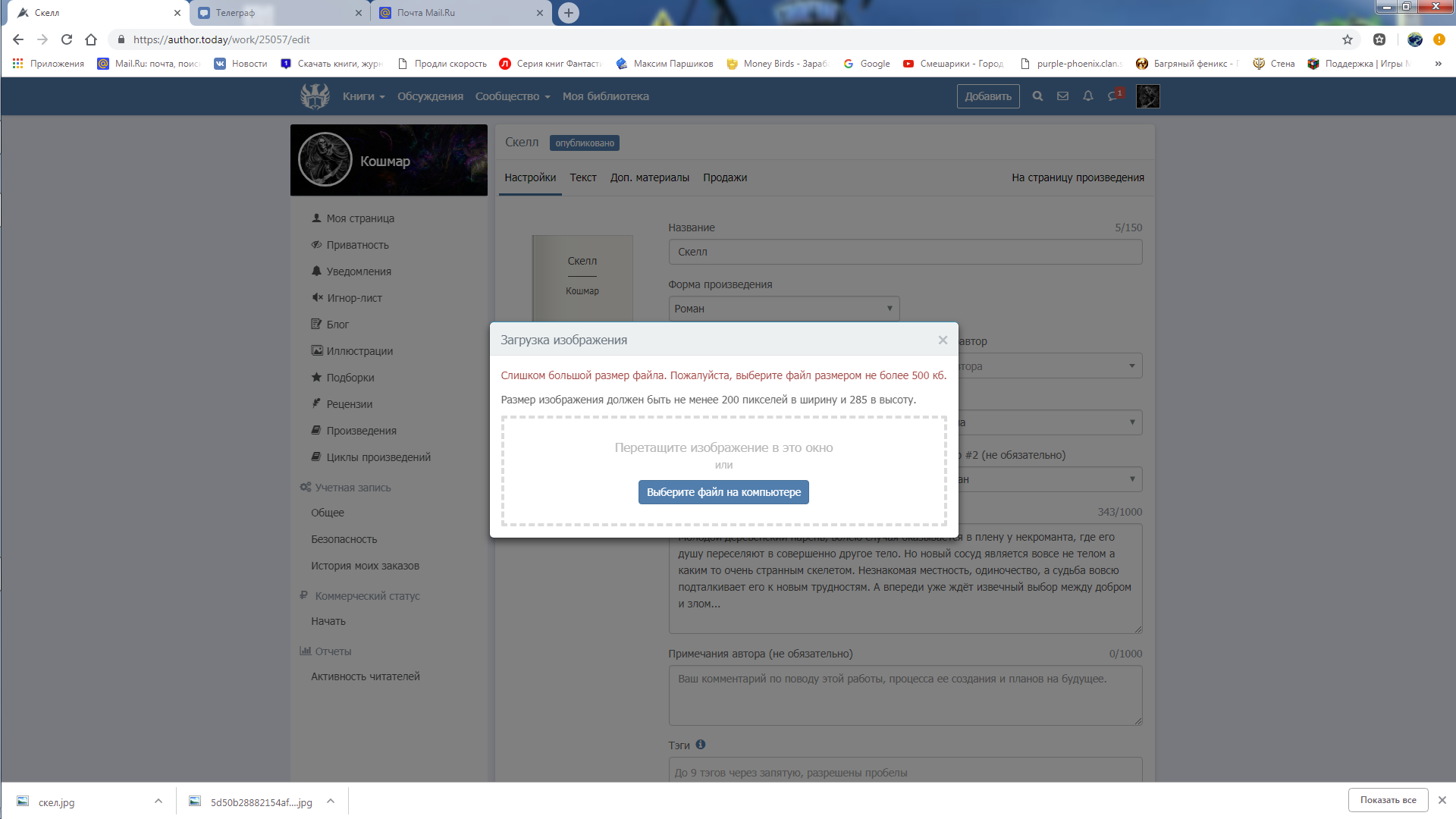Expand the скел.jpg download options chevron
The height and width of the screenshot is (819, 1456).
pos(158,801)
